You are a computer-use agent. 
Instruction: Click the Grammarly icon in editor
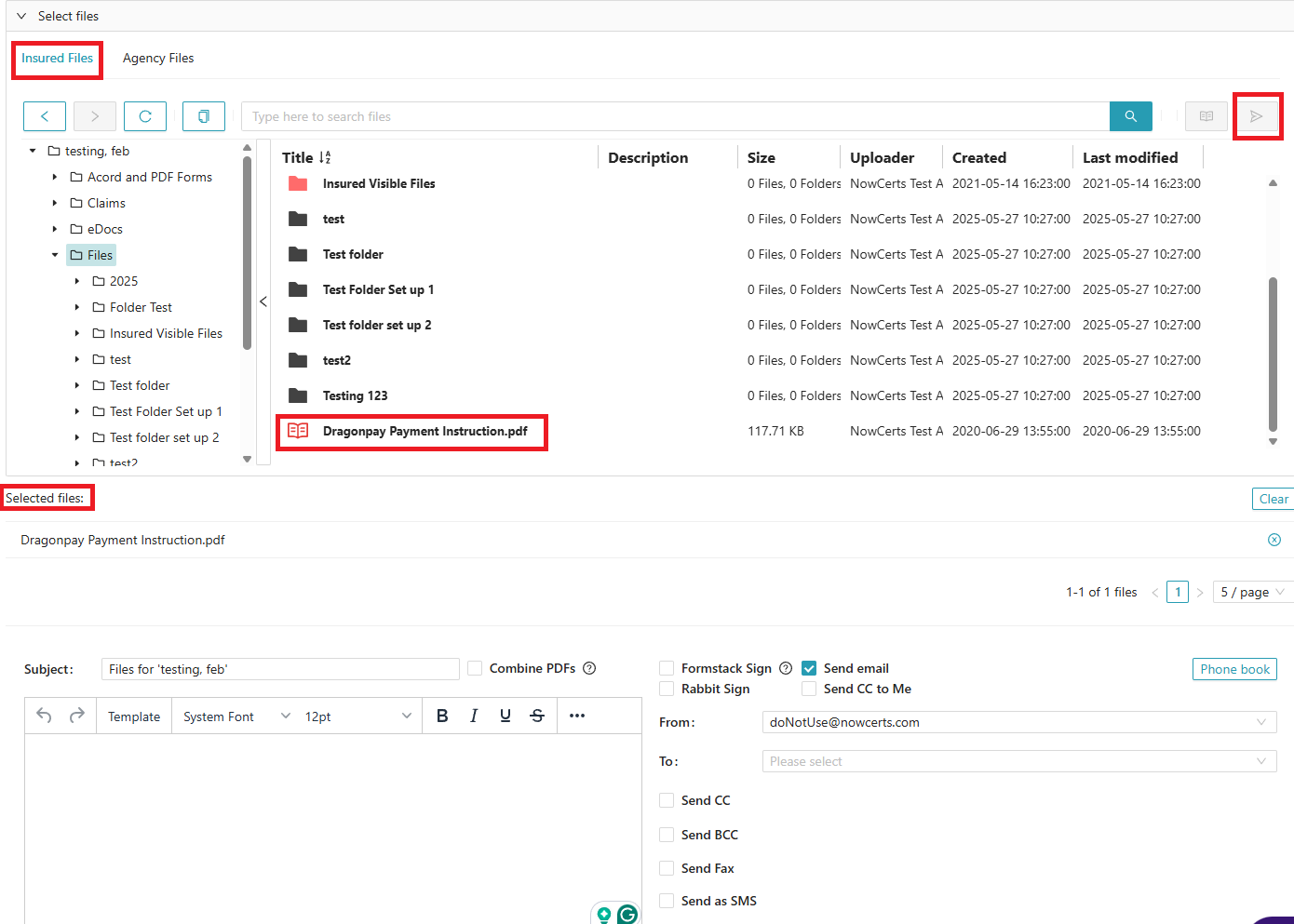[628, 915]
